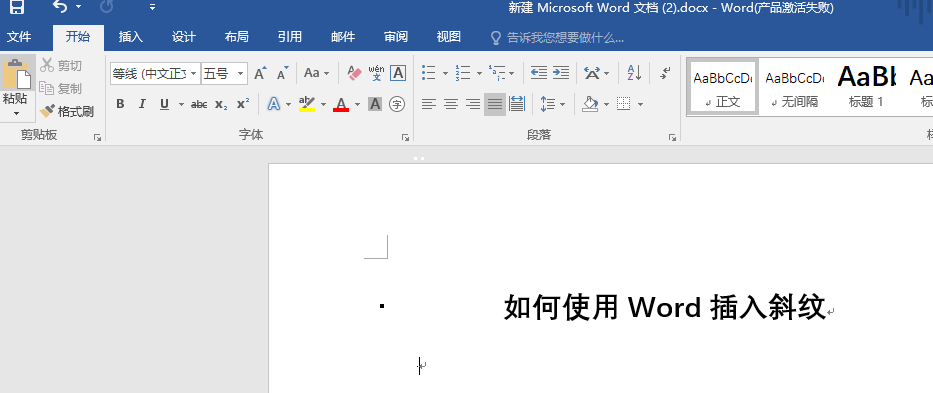Toggle italic formatting
The width and height of the screenshot is (933, 393).
[x=142, y=104]
